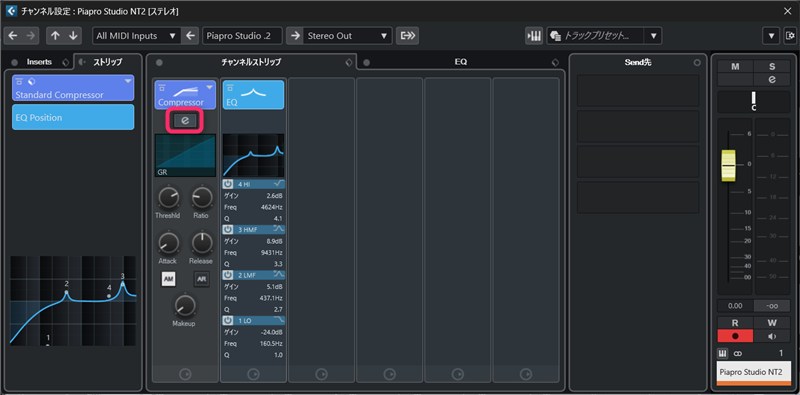Open the function menu arrow at top right

click(771, 36)
